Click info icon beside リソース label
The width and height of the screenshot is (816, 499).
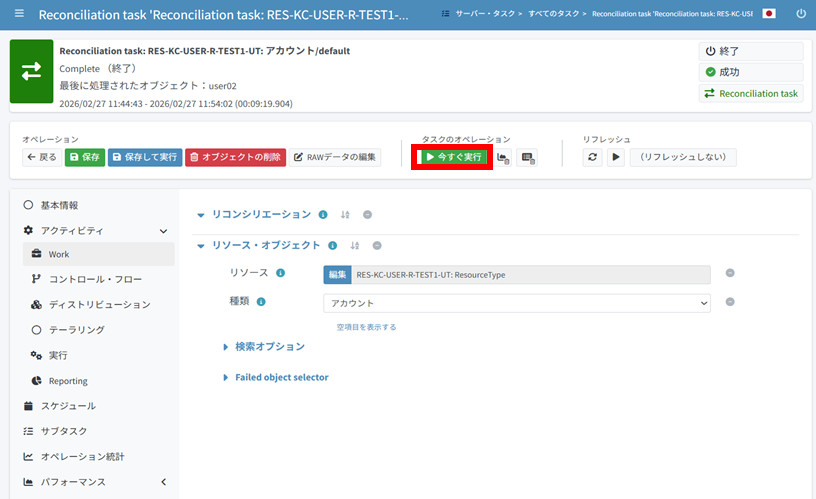[x=280, y=273]
